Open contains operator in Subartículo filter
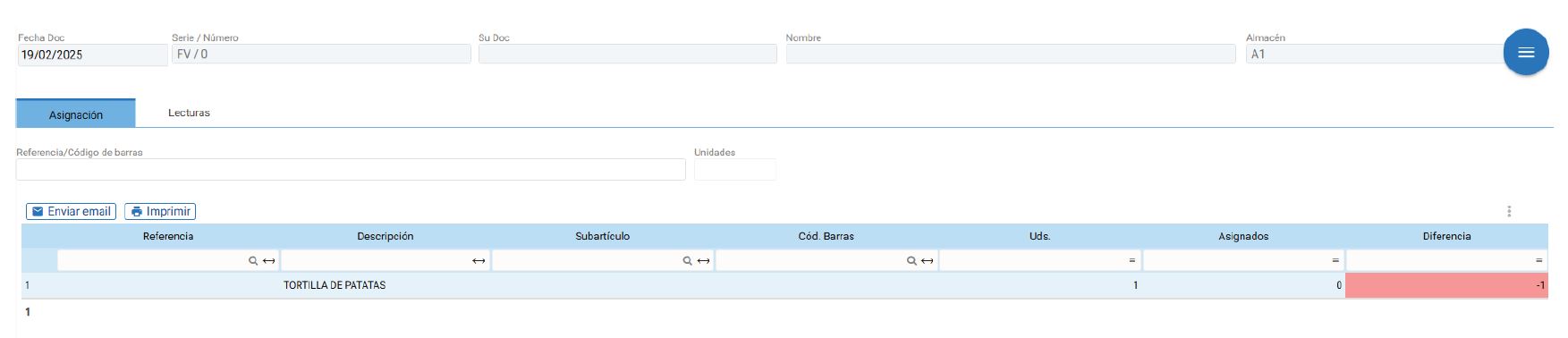 click(703, 261)
